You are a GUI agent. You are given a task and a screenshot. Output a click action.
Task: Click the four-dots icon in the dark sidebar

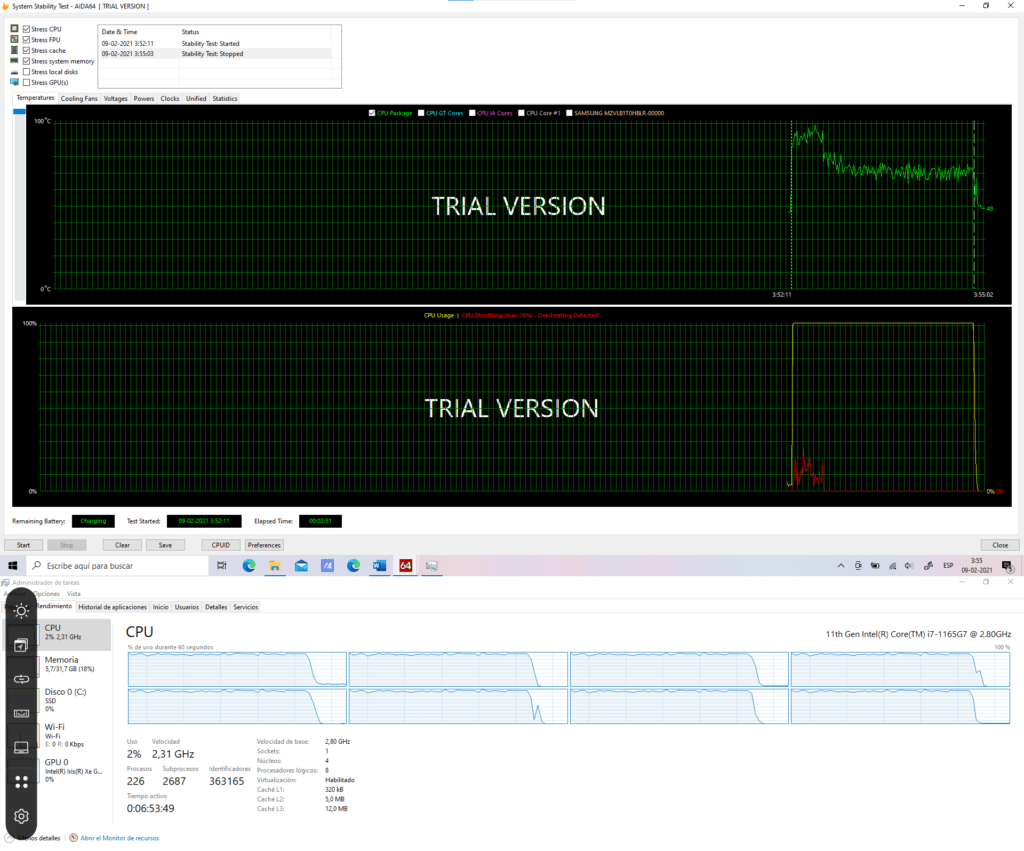(21, 782)
